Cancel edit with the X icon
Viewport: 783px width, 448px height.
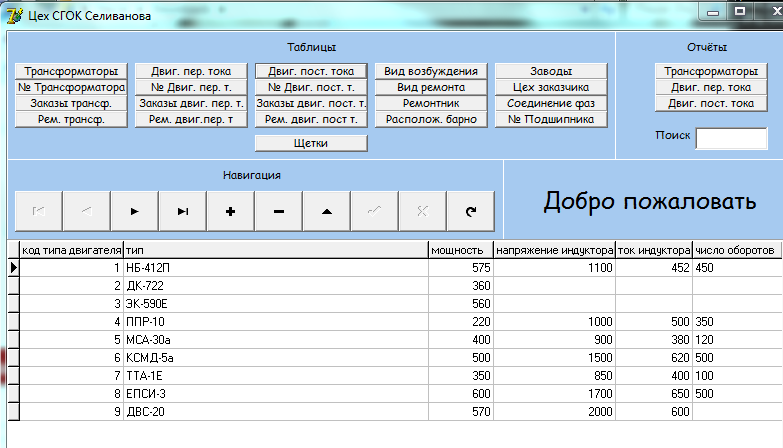tap(422, 211)
